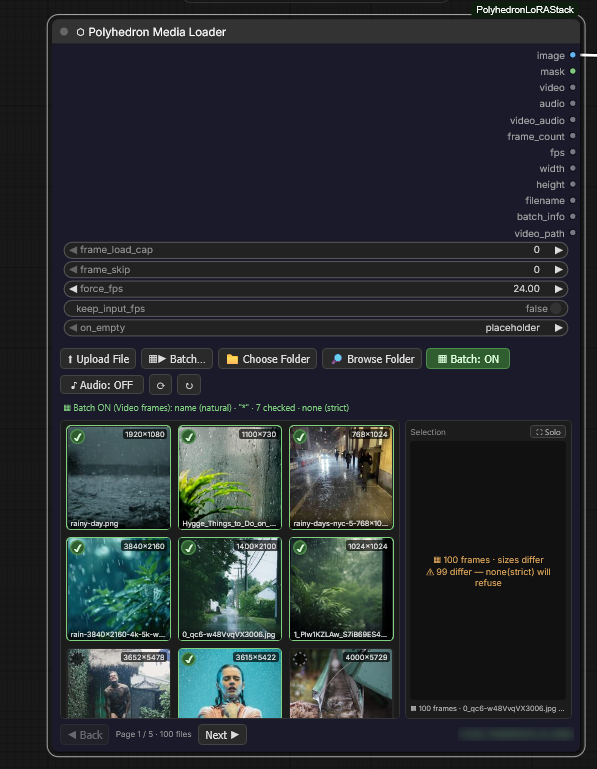Click the frame_load_cap value field
The image size is (597, 769).
click(x=316, y=250)
